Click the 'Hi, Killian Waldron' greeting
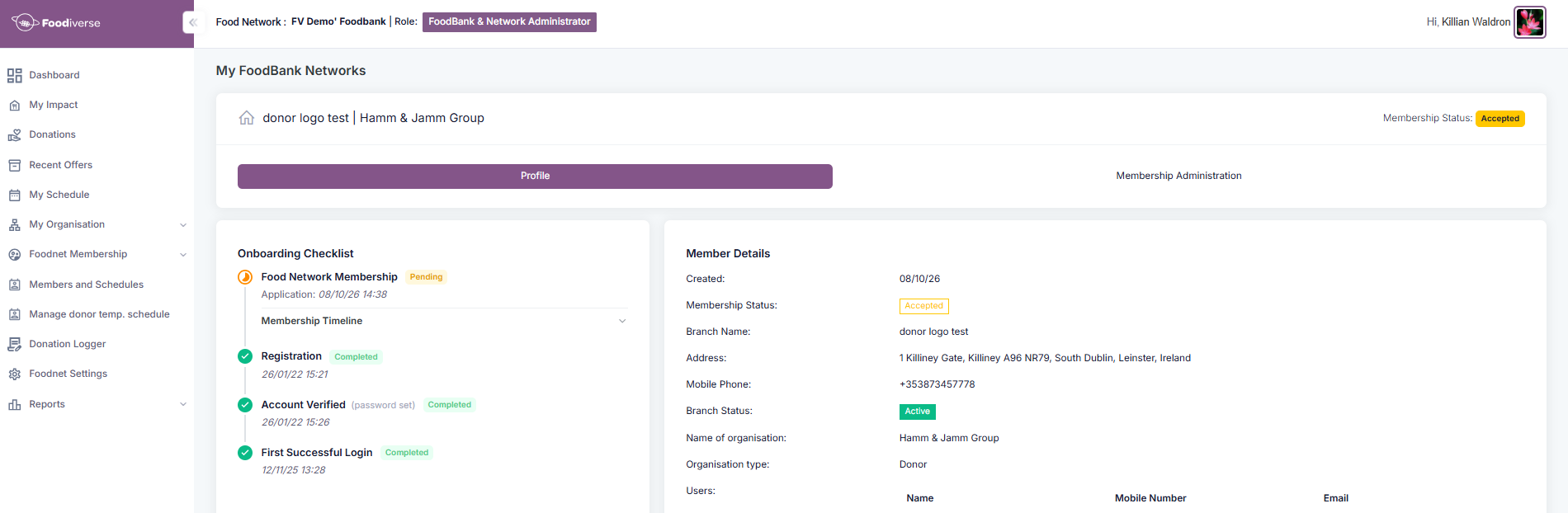Viewport: 1568px width, 513px height. tap(1468, 22)
